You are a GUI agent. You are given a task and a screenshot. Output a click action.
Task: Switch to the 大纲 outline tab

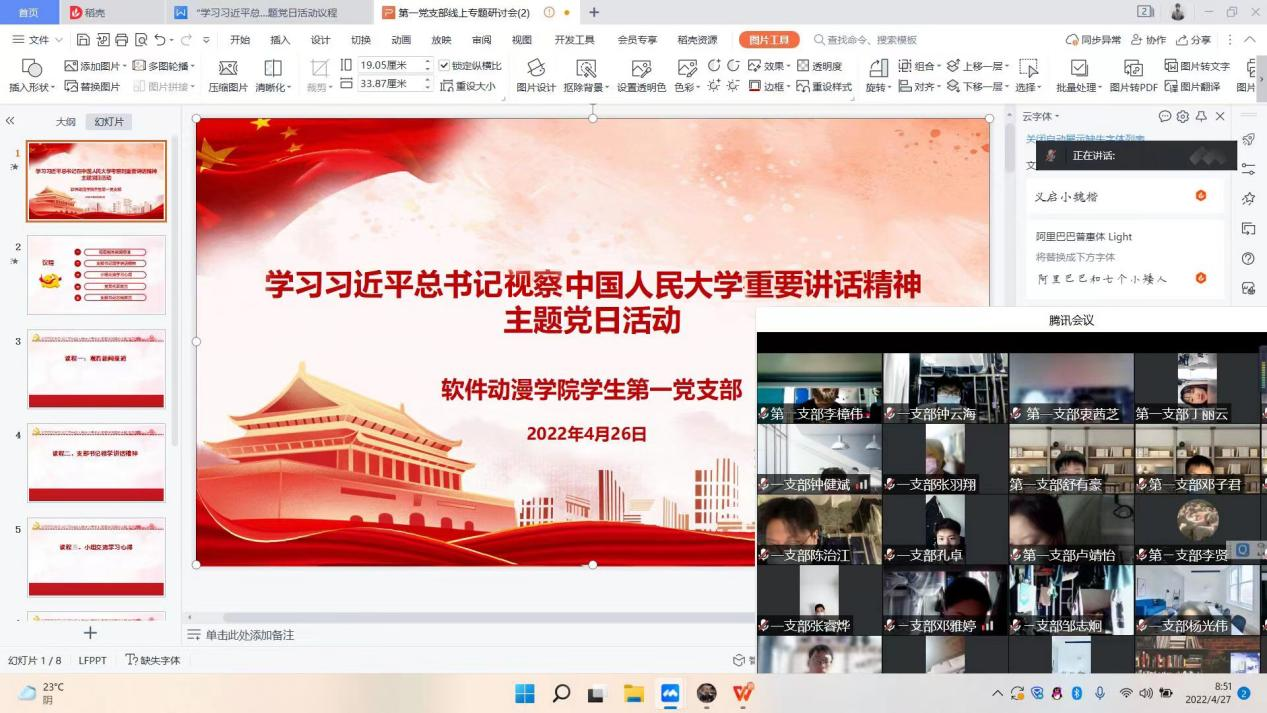(x=65, y=121)
